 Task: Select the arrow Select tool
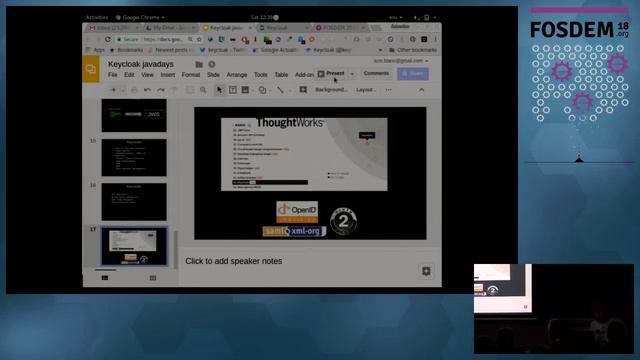pyautogui.click(x=220, y=90)
